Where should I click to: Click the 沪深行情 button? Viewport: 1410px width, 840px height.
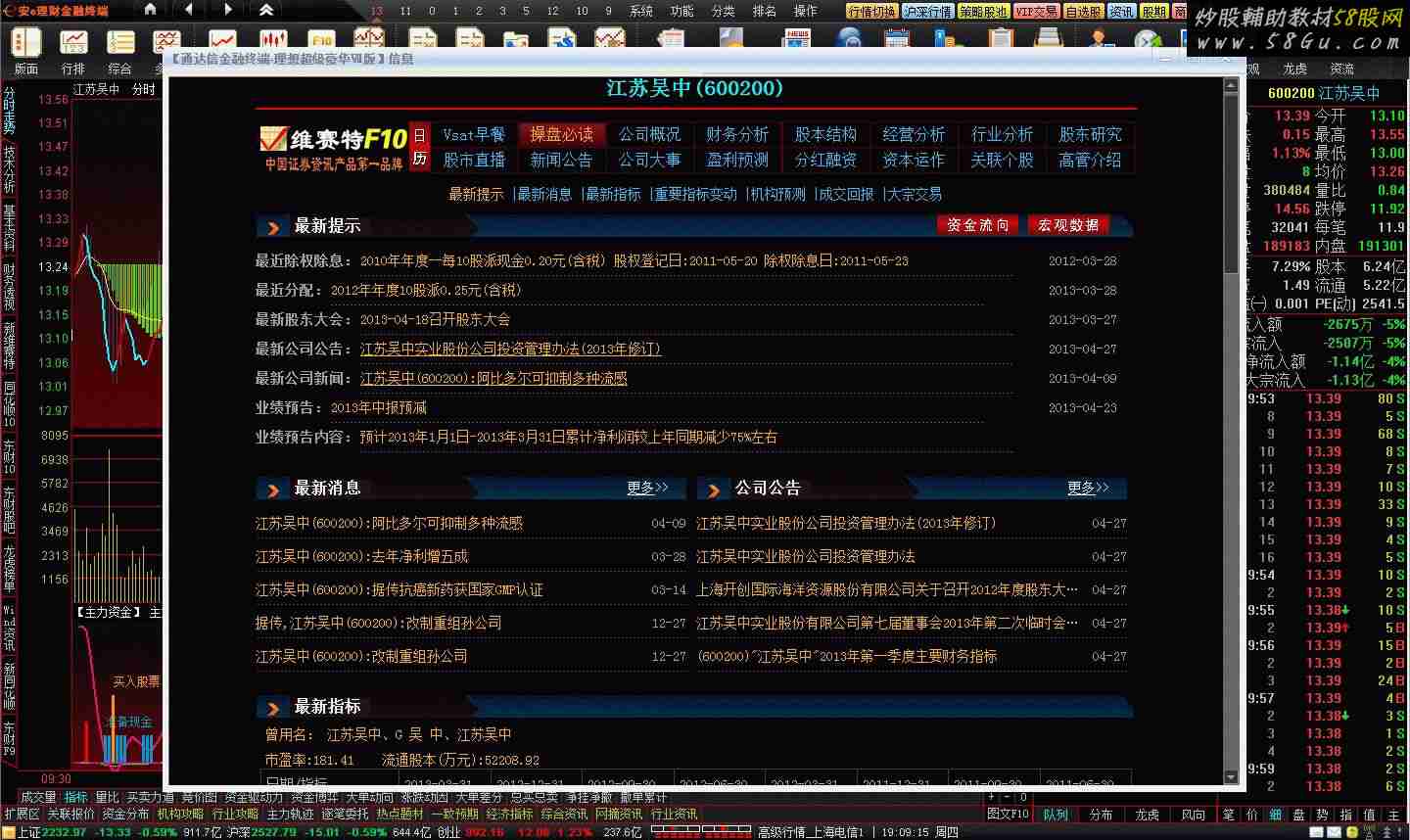tap(927, 12)
